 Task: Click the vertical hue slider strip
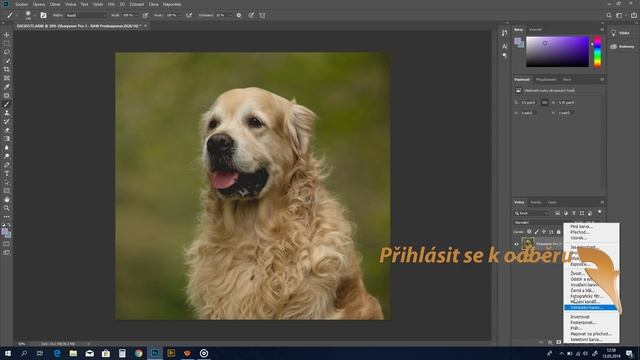click(x=597, y=51)
